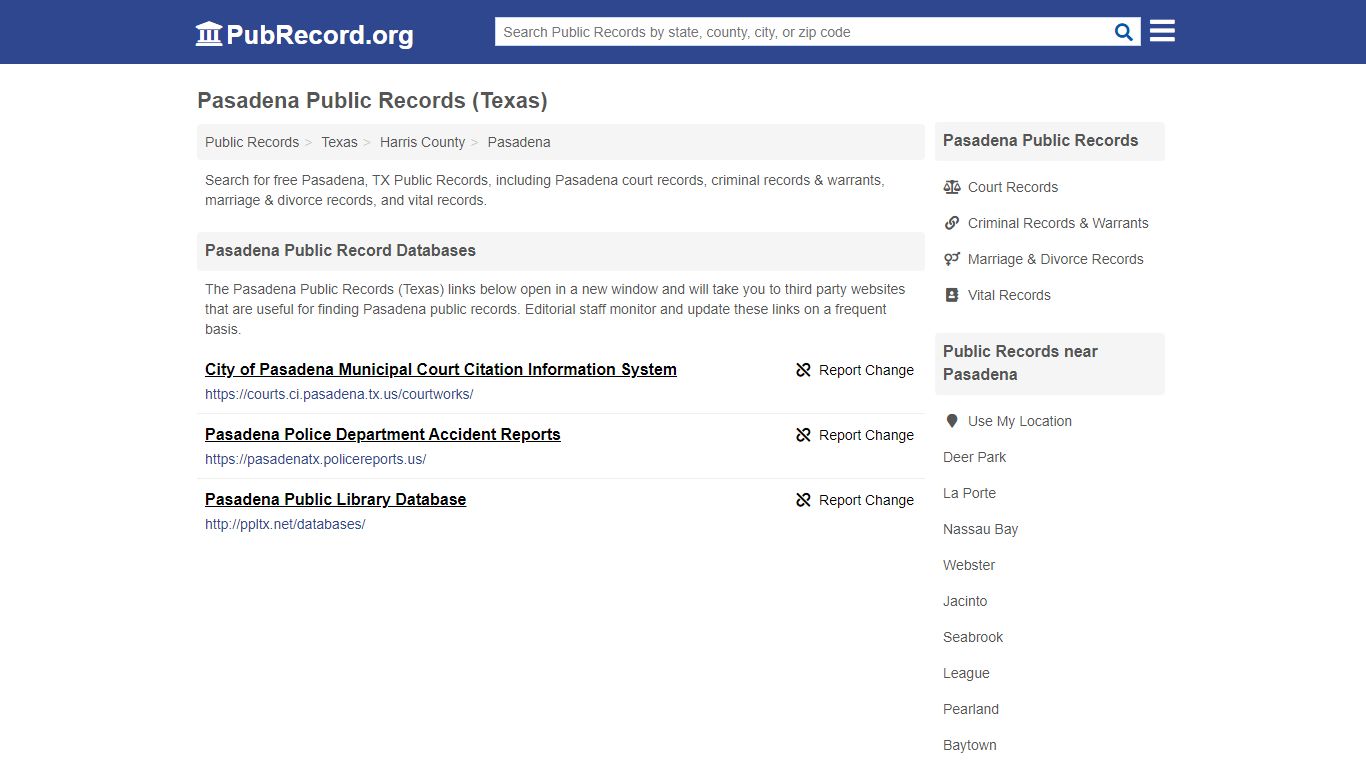Visit the pasadenatx.policereports.us URL
The height and width of the screenshot is (768, 1366).
click(316, 459)
